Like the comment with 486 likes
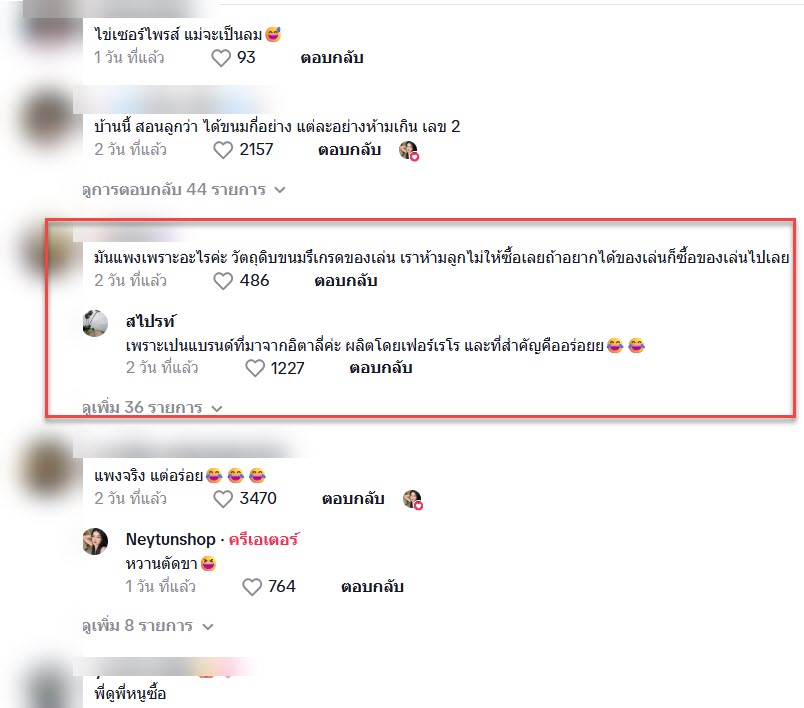Viewport: 804px width, 708px height. [x=223, y=281]
